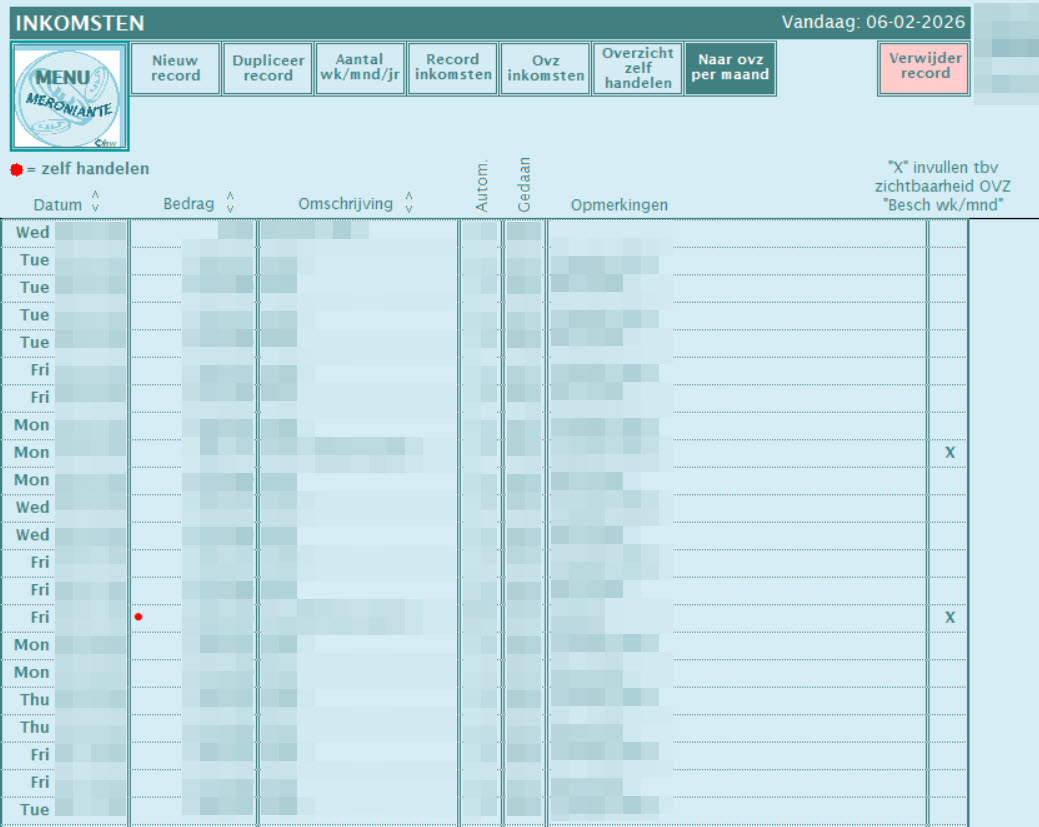Sort Bedrag column ascending arrow

click(230, 195)
